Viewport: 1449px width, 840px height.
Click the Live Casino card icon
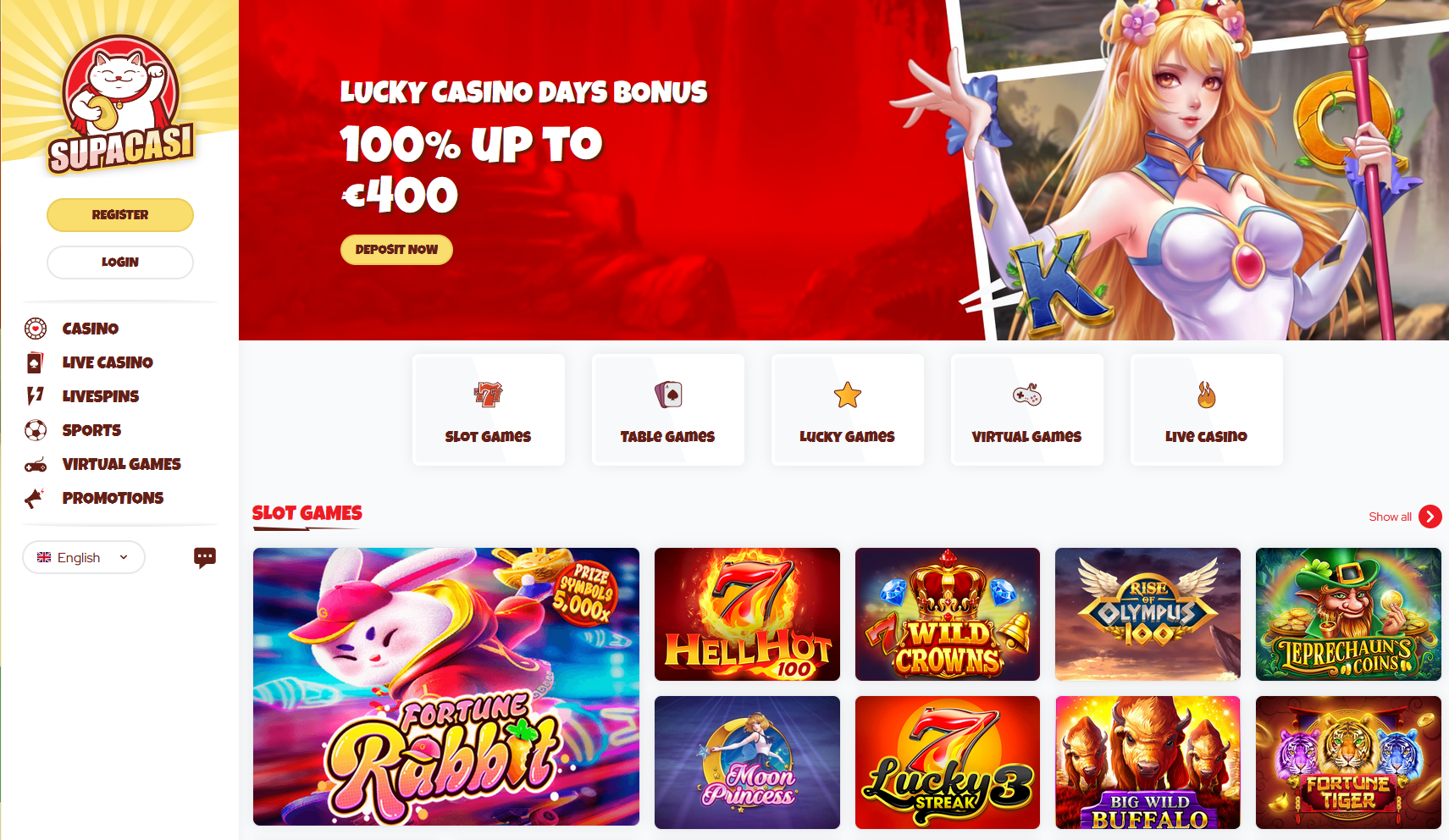pyautogui.click(x=35, y=362)
